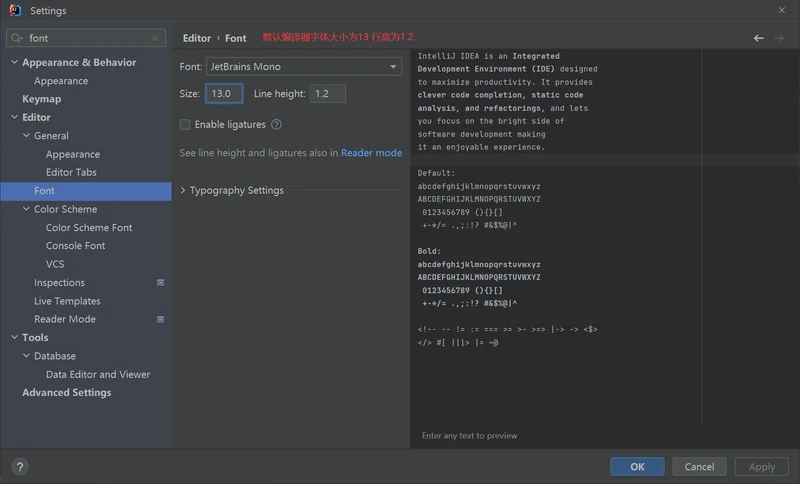The width and height of the screenshot is (800, 484).
Task: Click the Inspections project-level settings icon
Action: (160, 283)
